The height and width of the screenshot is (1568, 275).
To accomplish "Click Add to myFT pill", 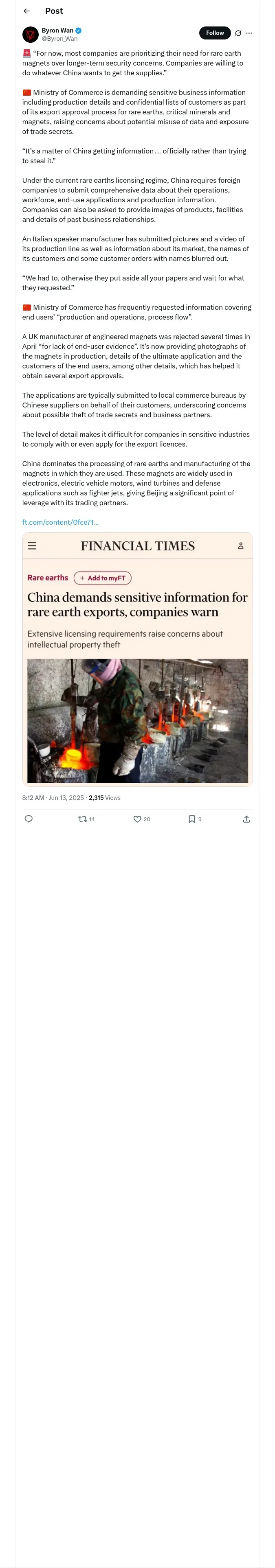I will [x=102, y=578].
